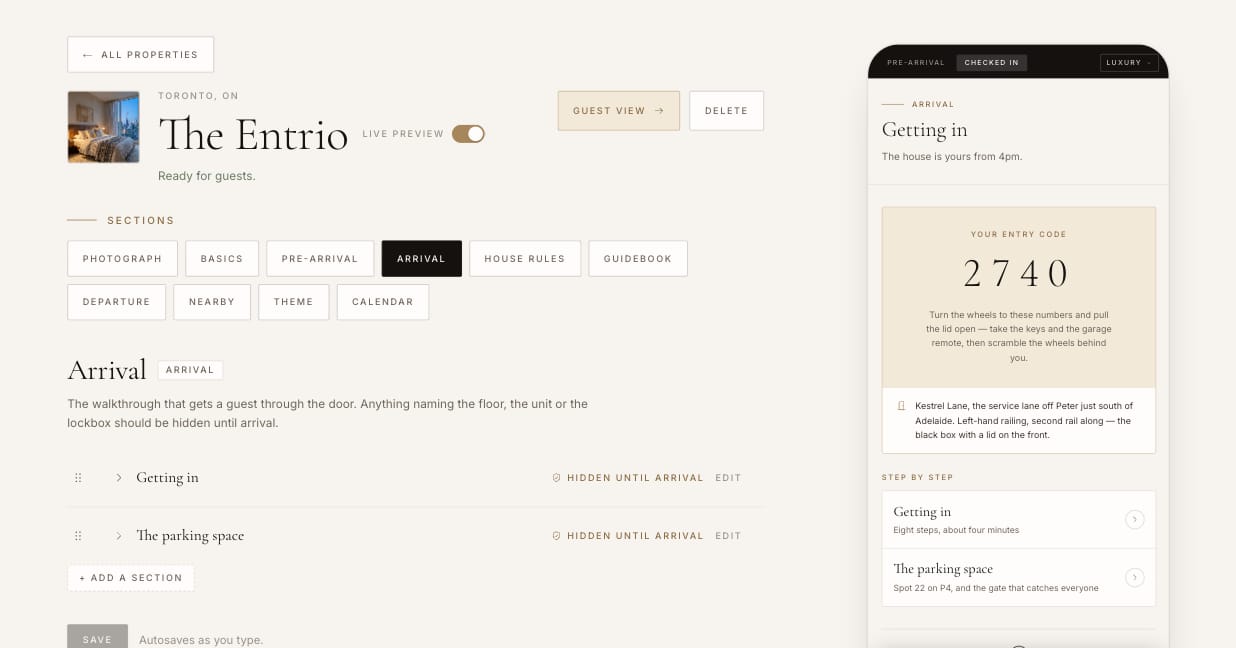Click drag handle beside The parking space row

pos(78,536)
